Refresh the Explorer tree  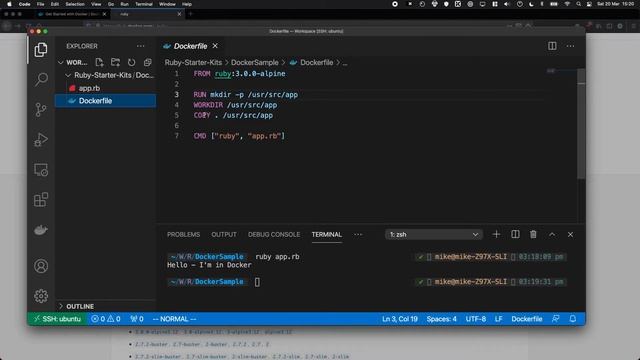[x=131, y=62]
